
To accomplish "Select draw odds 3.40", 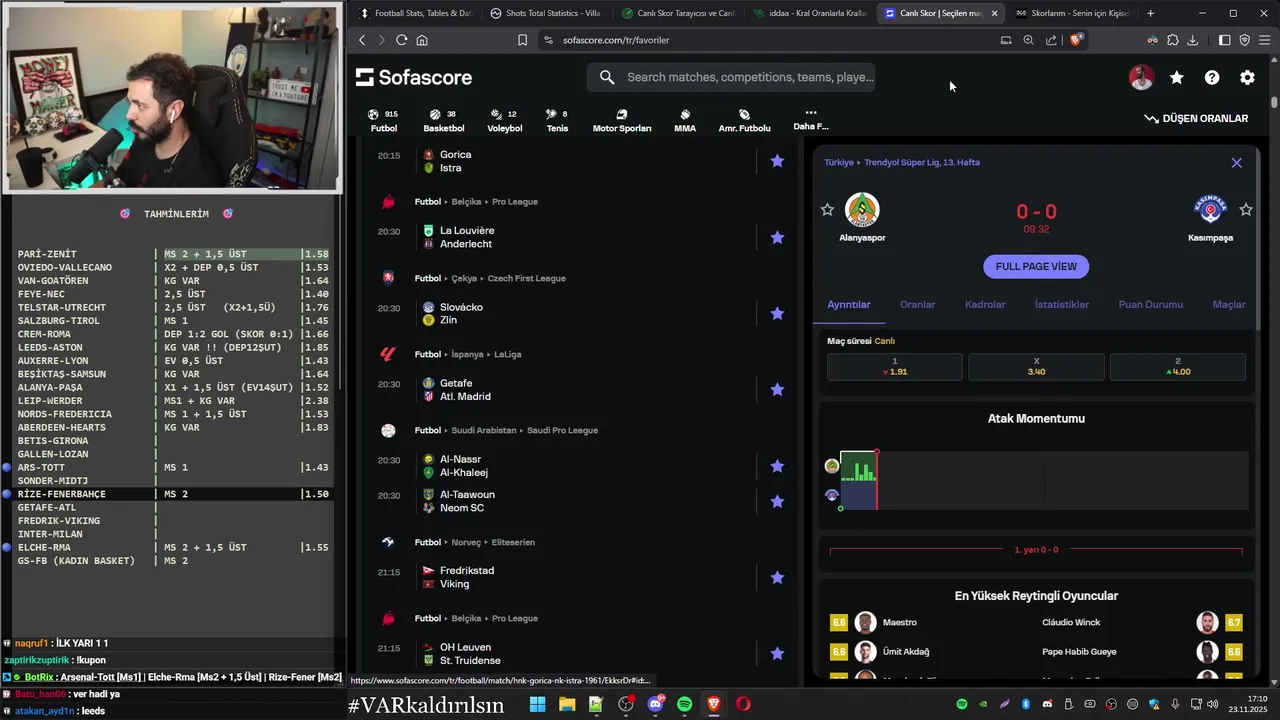I will pos(1036,366).
